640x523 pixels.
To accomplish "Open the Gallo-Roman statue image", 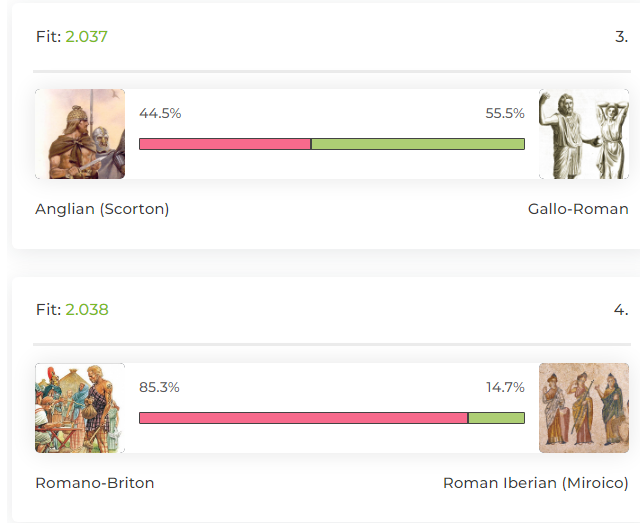I will [x=584, y=134].
